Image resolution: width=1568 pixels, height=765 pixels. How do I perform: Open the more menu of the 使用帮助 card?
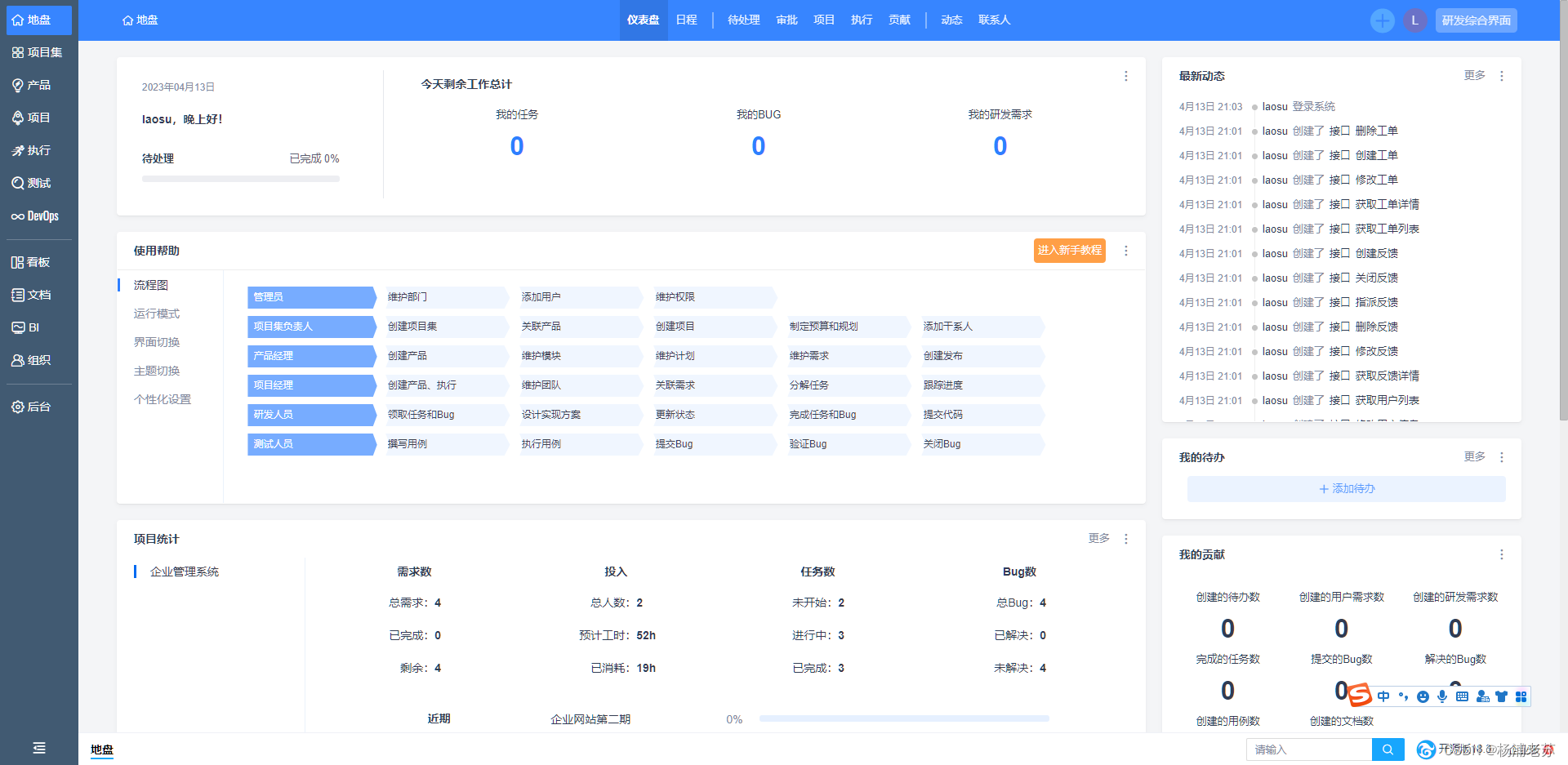pos(1125,251)
